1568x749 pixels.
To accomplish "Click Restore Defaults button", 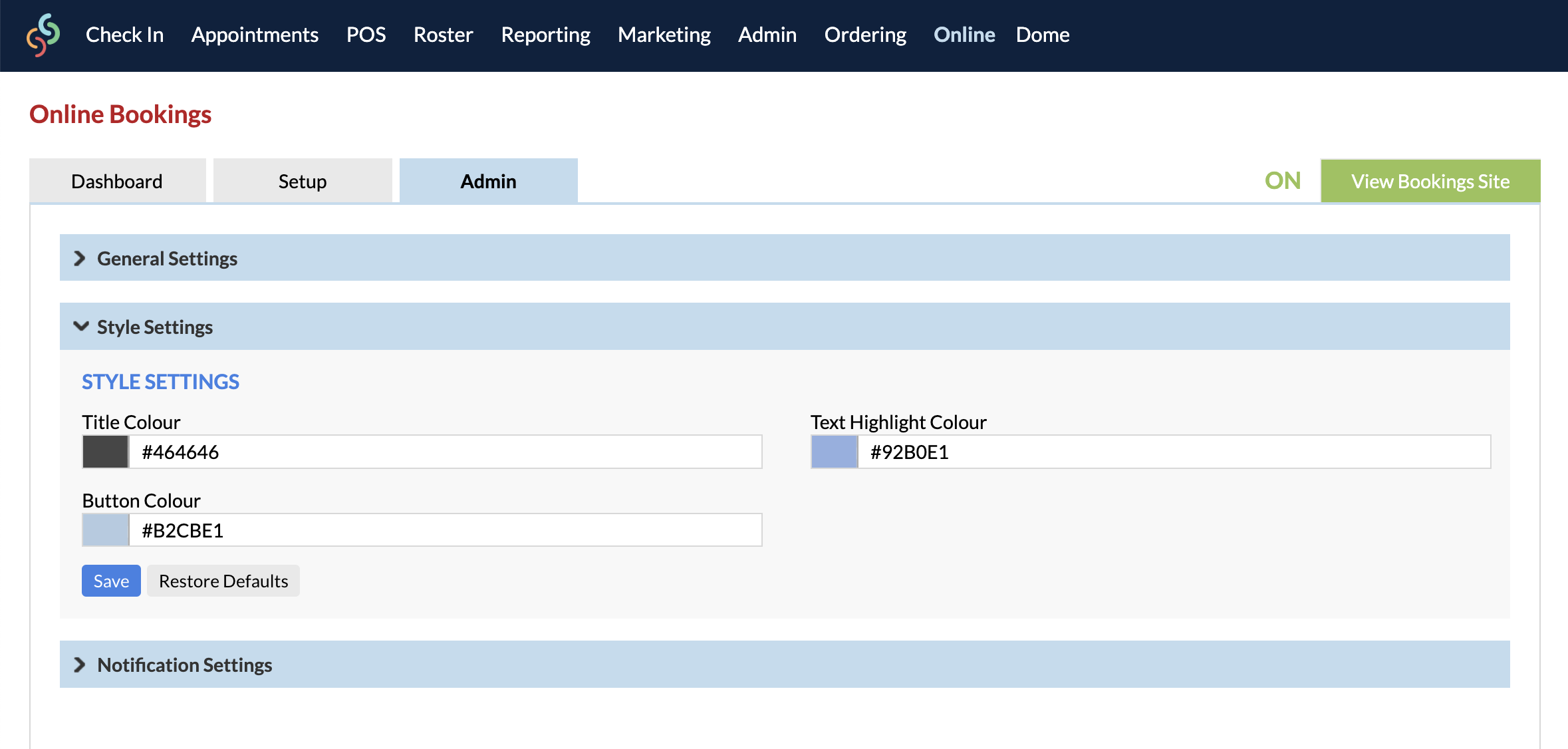I will point(223,581).
